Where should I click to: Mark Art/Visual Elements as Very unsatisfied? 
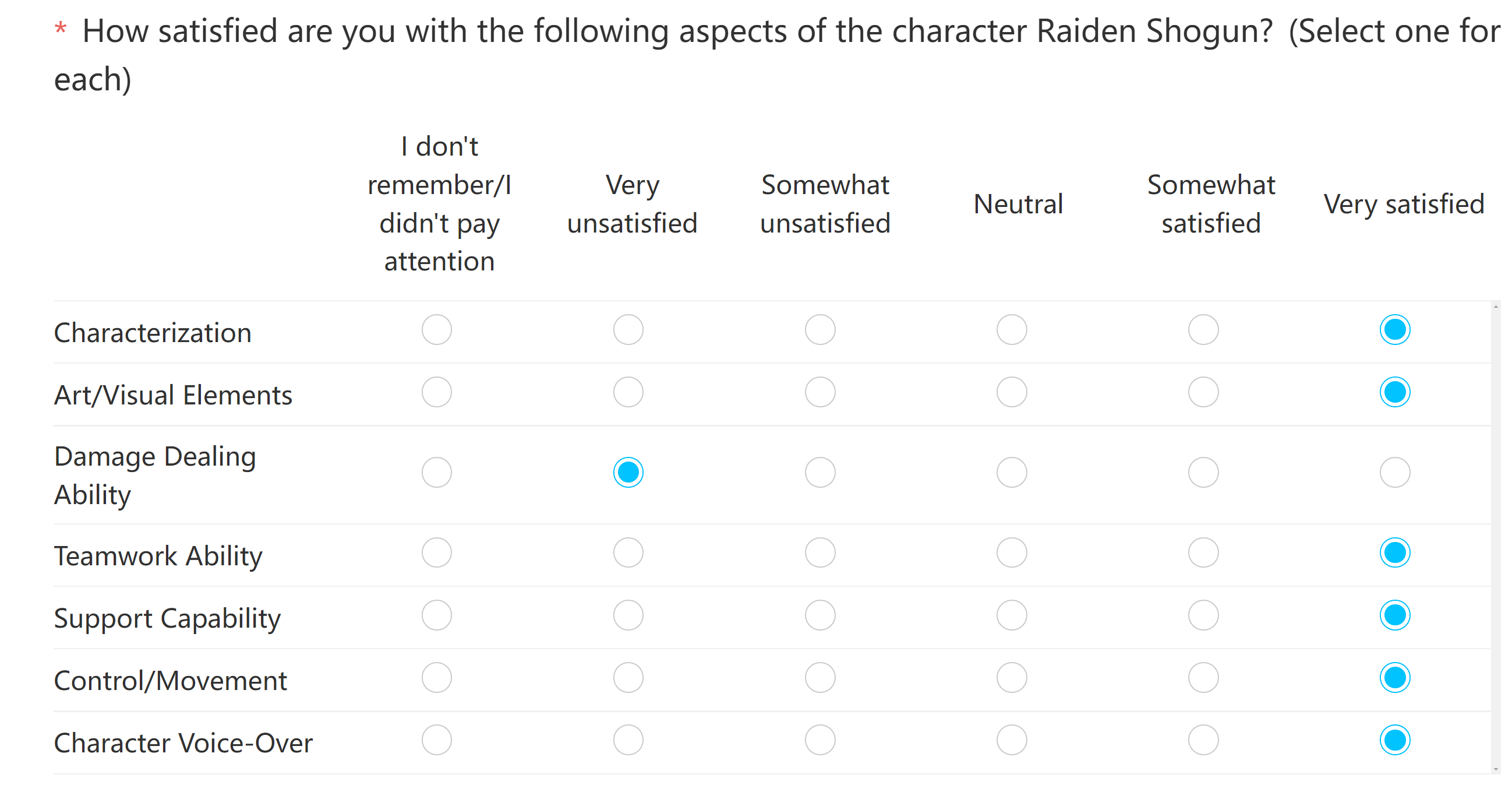[628, 392]
